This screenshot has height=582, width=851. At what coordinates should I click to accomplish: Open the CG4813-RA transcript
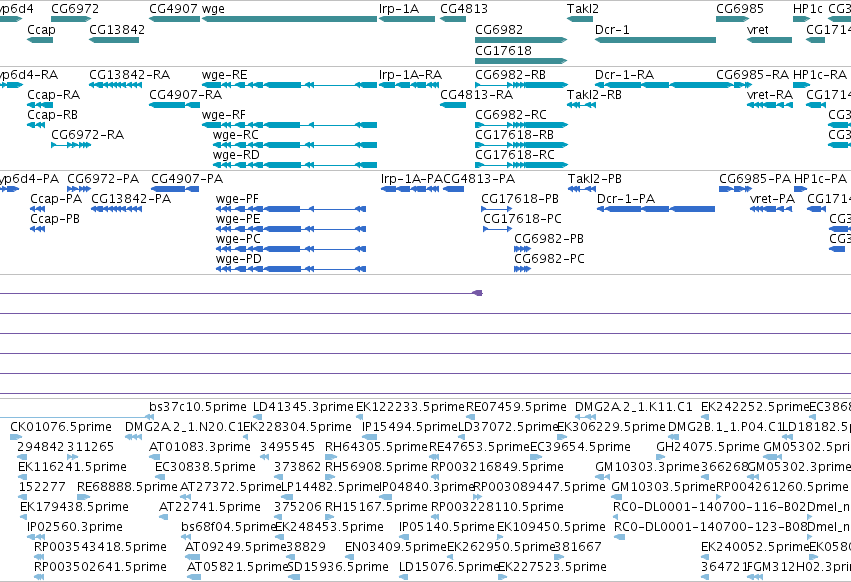[x=453, y=105]
